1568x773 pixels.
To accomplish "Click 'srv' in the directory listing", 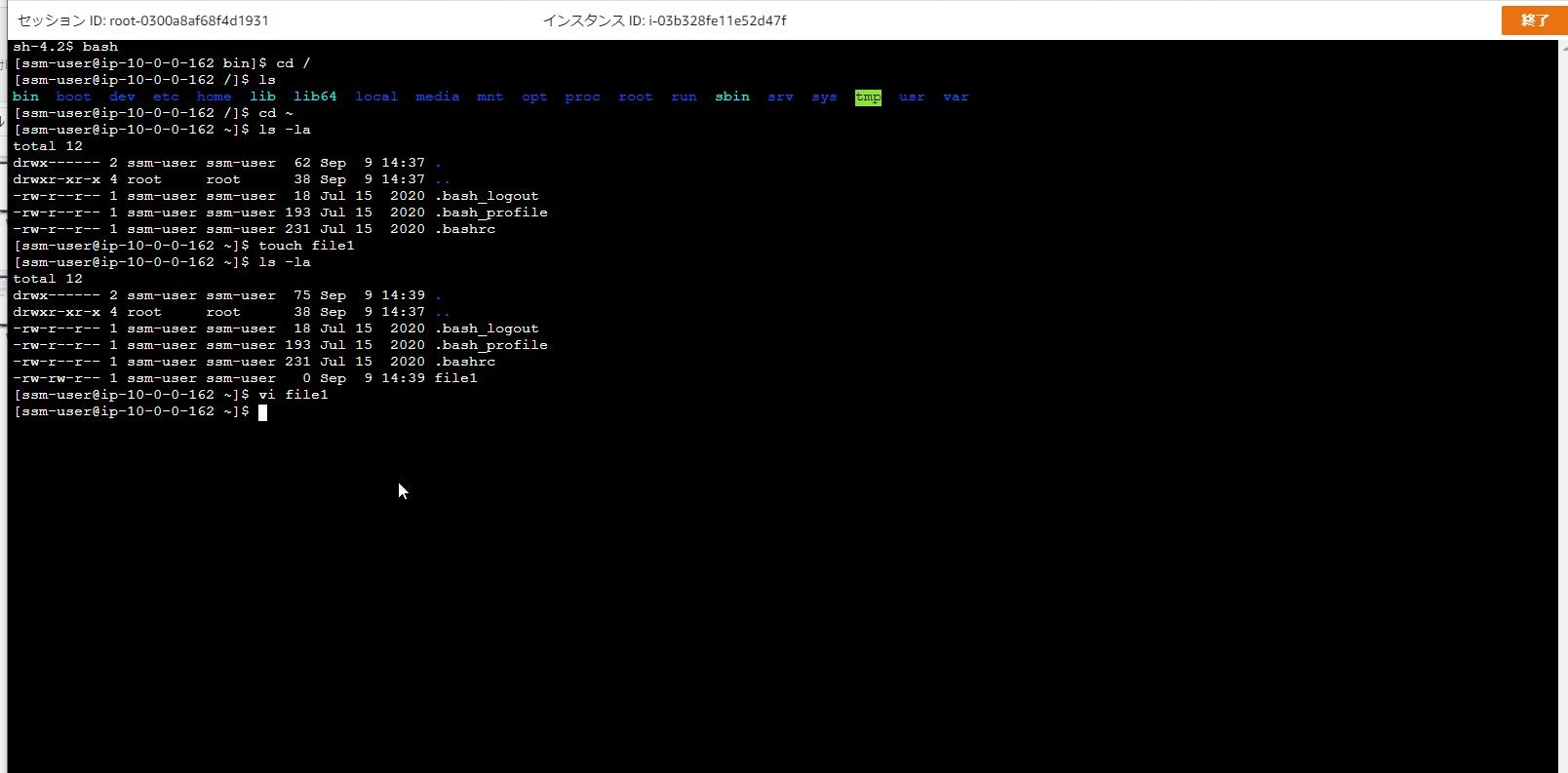I will pos(781,97).
